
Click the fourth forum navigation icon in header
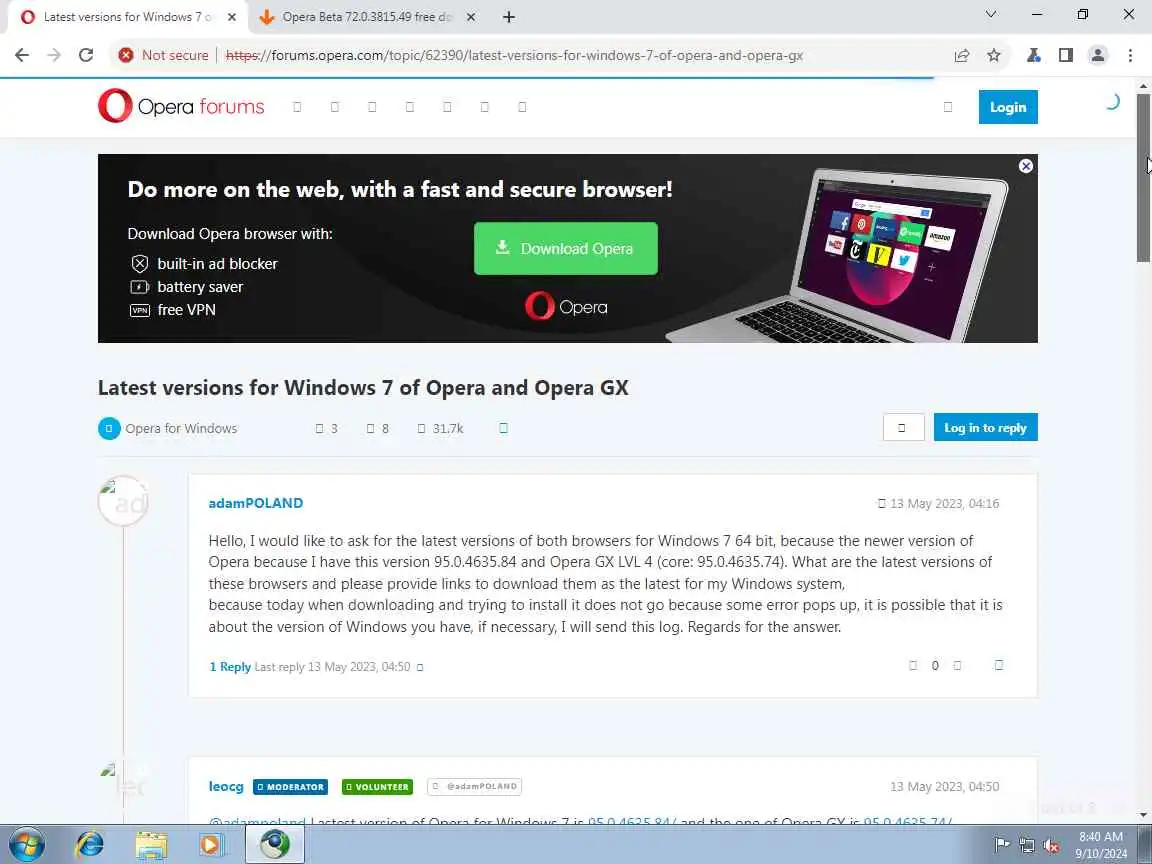409,107
